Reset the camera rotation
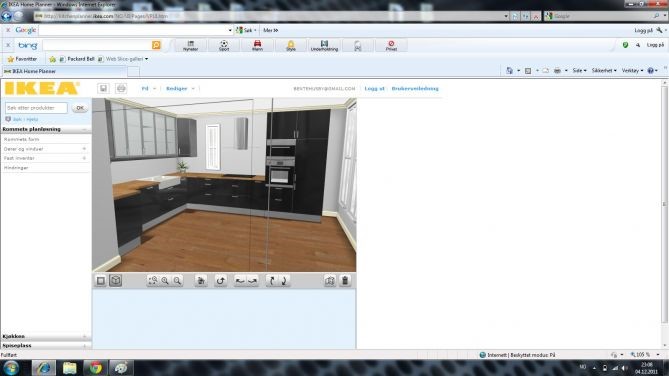 pos(221,281)
